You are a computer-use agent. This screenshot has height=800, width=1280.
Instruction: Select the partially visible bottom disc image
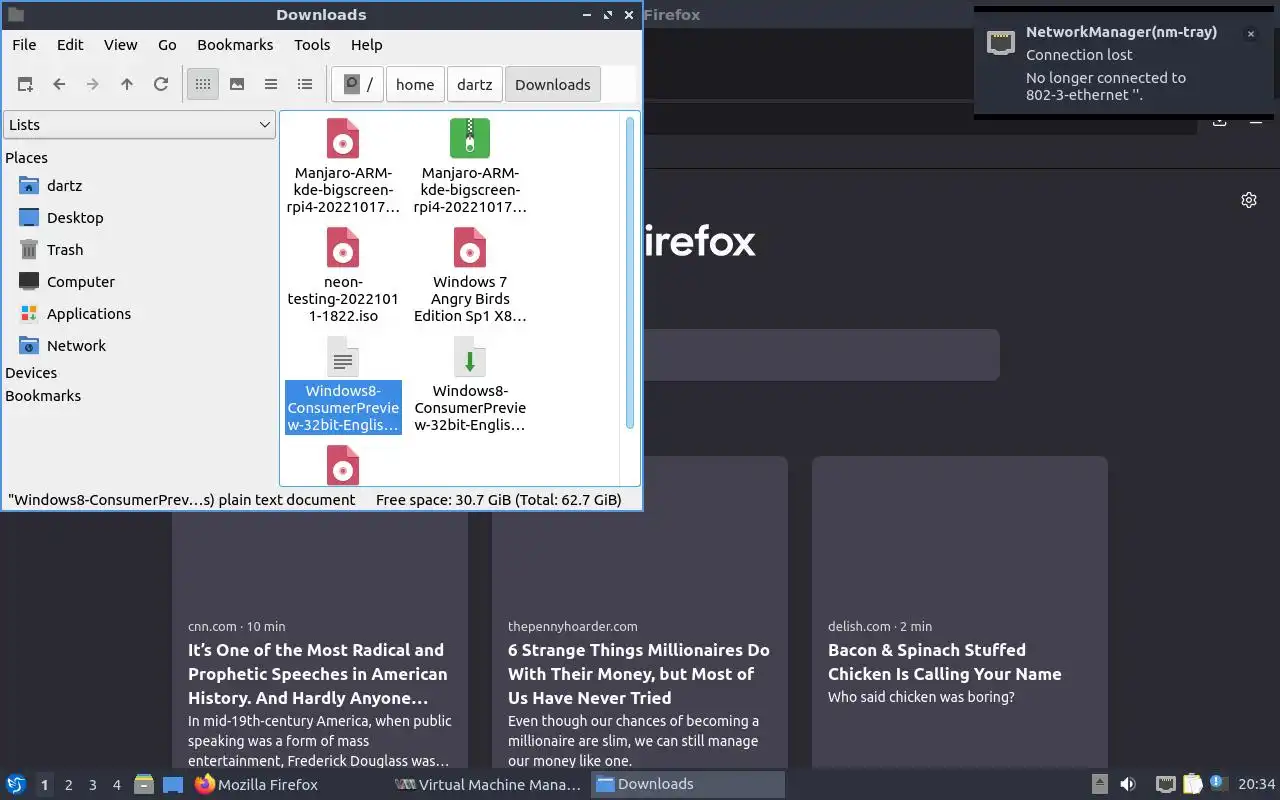coord(343,465)
